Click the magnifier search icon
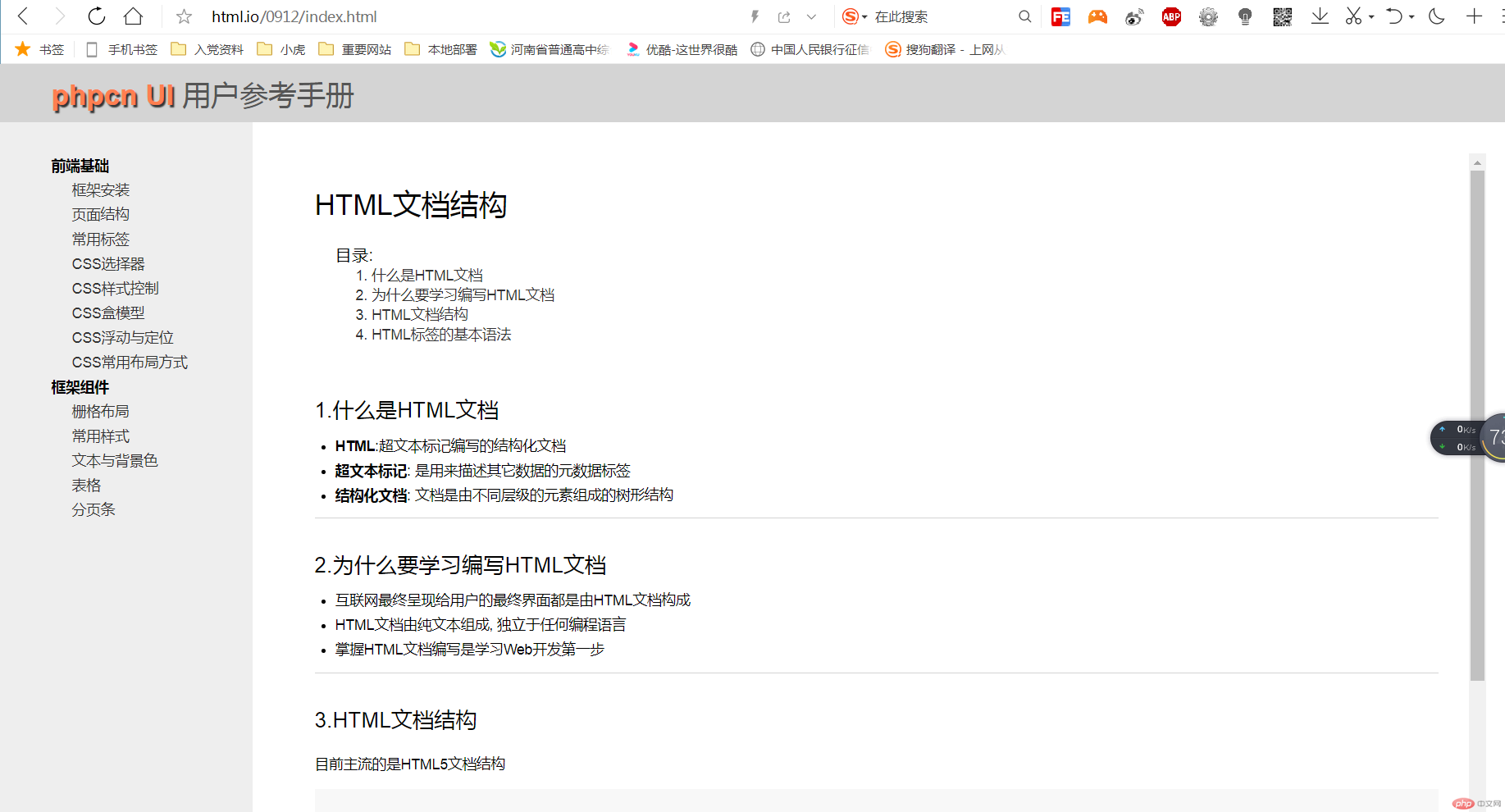 click(x=1024, y=16)
